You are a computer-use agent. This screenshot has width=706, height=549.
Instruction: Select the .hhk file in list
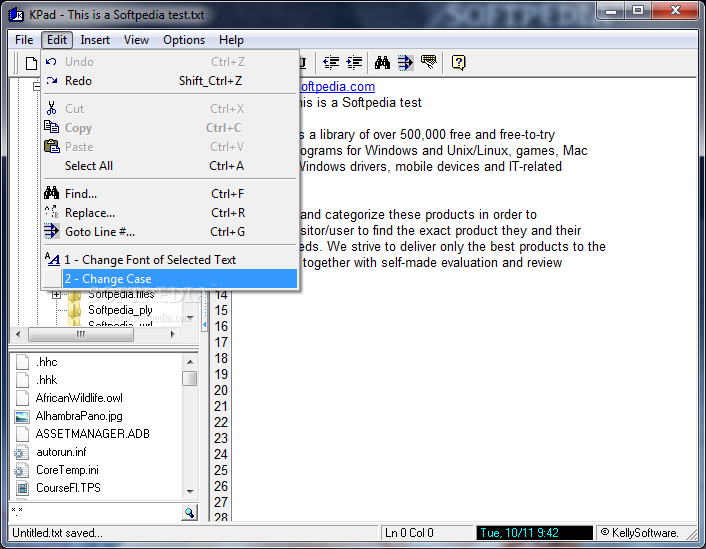click(46, 380)
